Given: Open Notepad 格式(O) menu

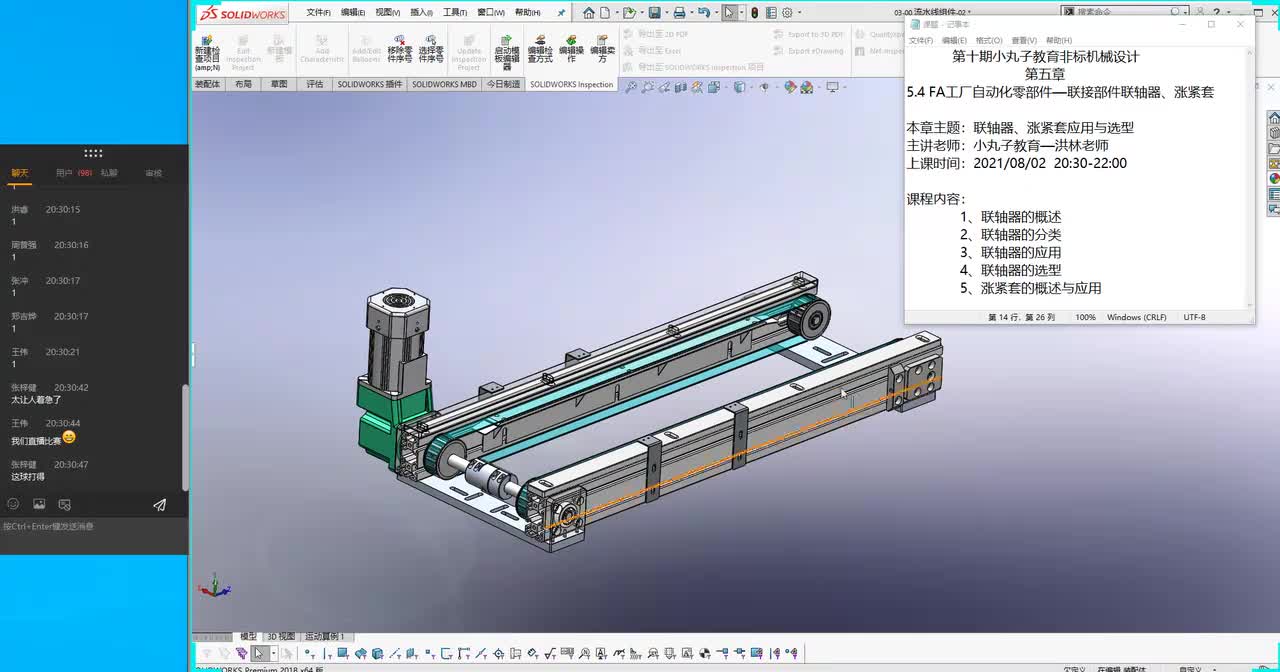Looking at the screenshot, I should point(989,41).
